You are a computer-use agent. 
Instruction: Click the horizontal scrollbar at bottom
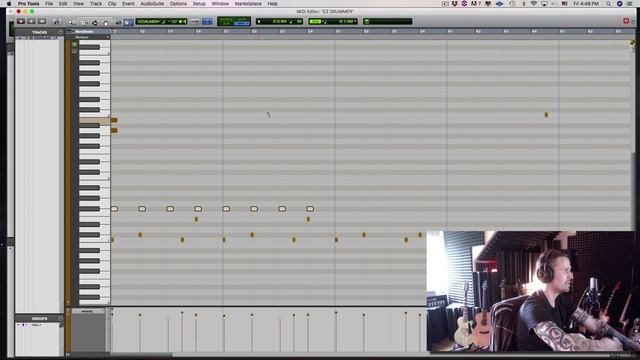[x=141, y=354]
